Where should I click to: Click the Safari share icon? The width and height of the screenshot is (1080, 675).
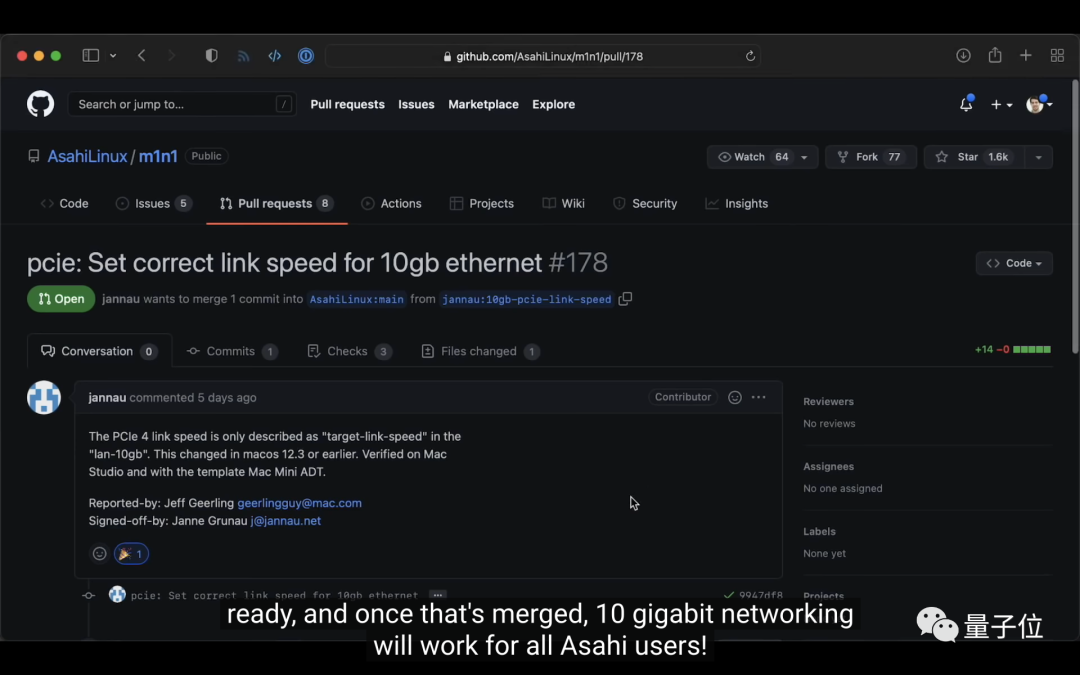pyautogui.click(x=995, y=56)
